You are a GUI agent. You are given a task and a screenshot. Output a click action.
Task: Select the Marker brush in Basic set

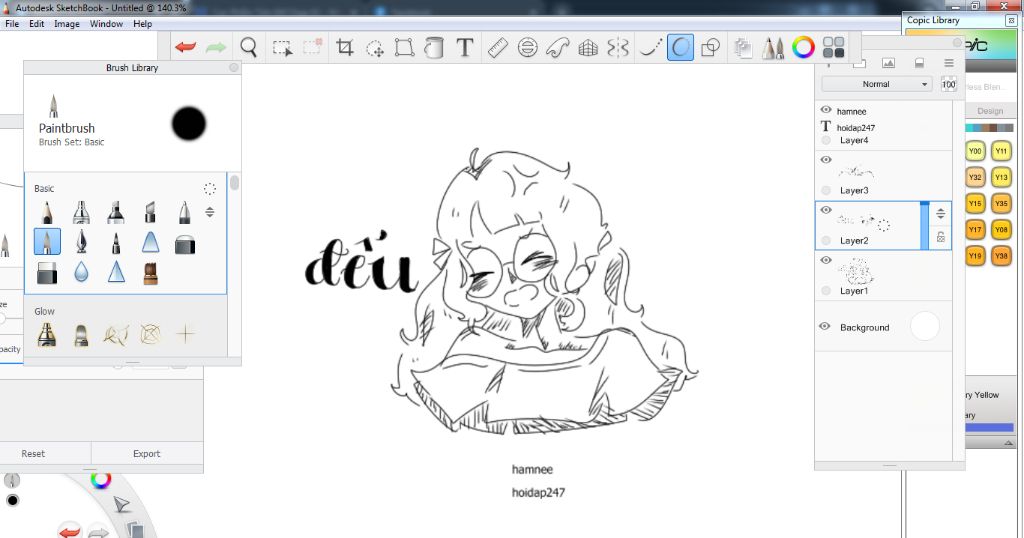[116, 212]
